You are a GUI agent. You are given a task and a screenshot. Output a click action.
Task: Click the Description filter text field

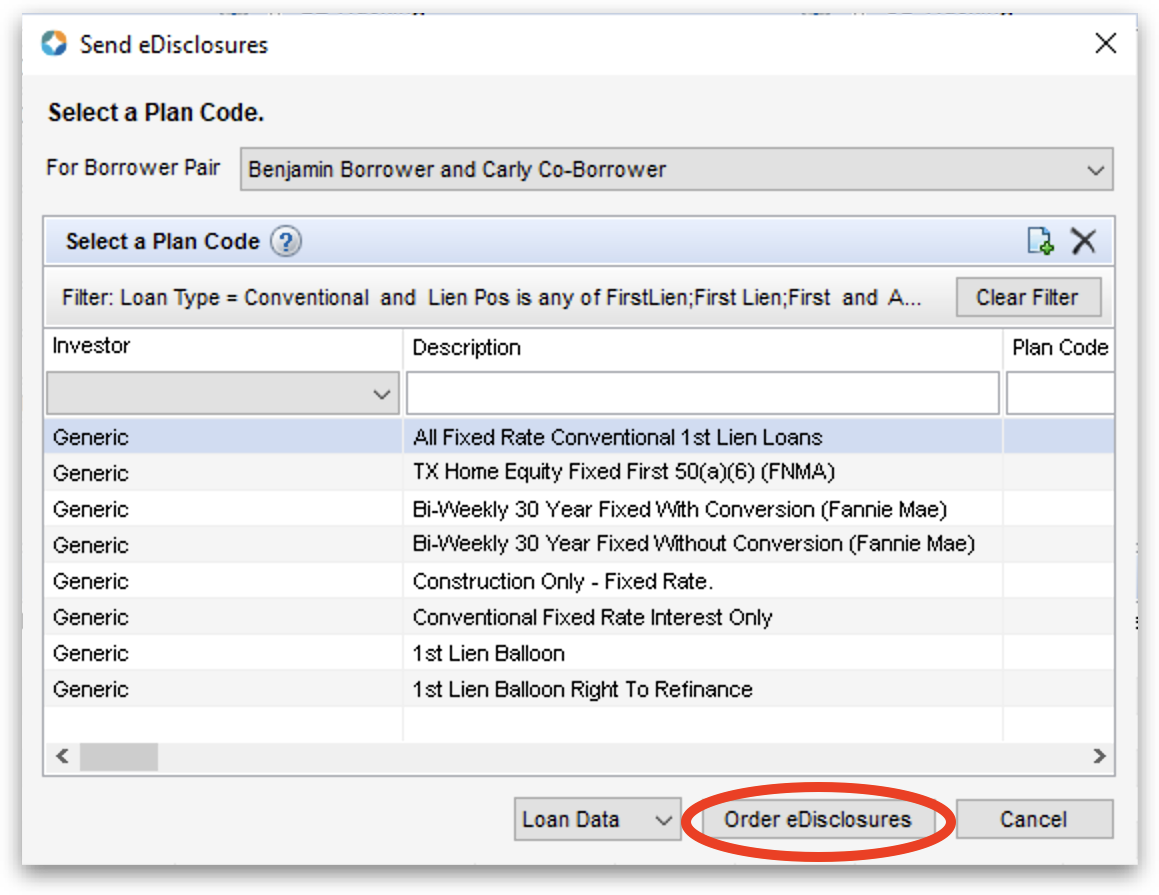(702, 394)
